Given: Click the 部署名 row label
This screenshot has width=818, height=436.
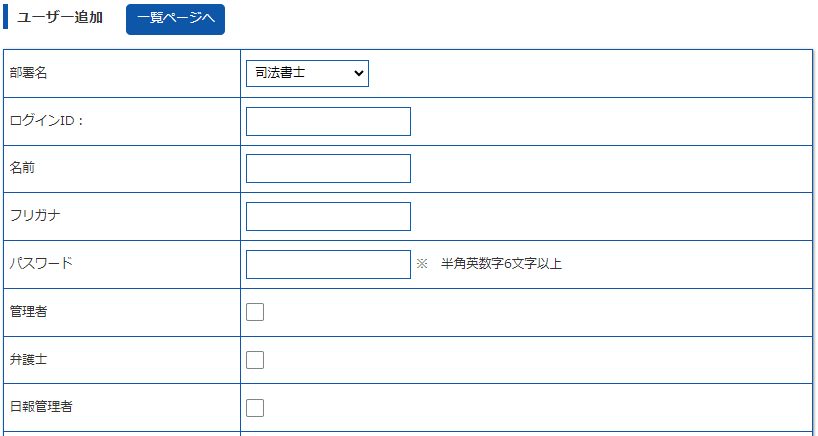Looking at the screenshot, I should [x=29, y=73].
